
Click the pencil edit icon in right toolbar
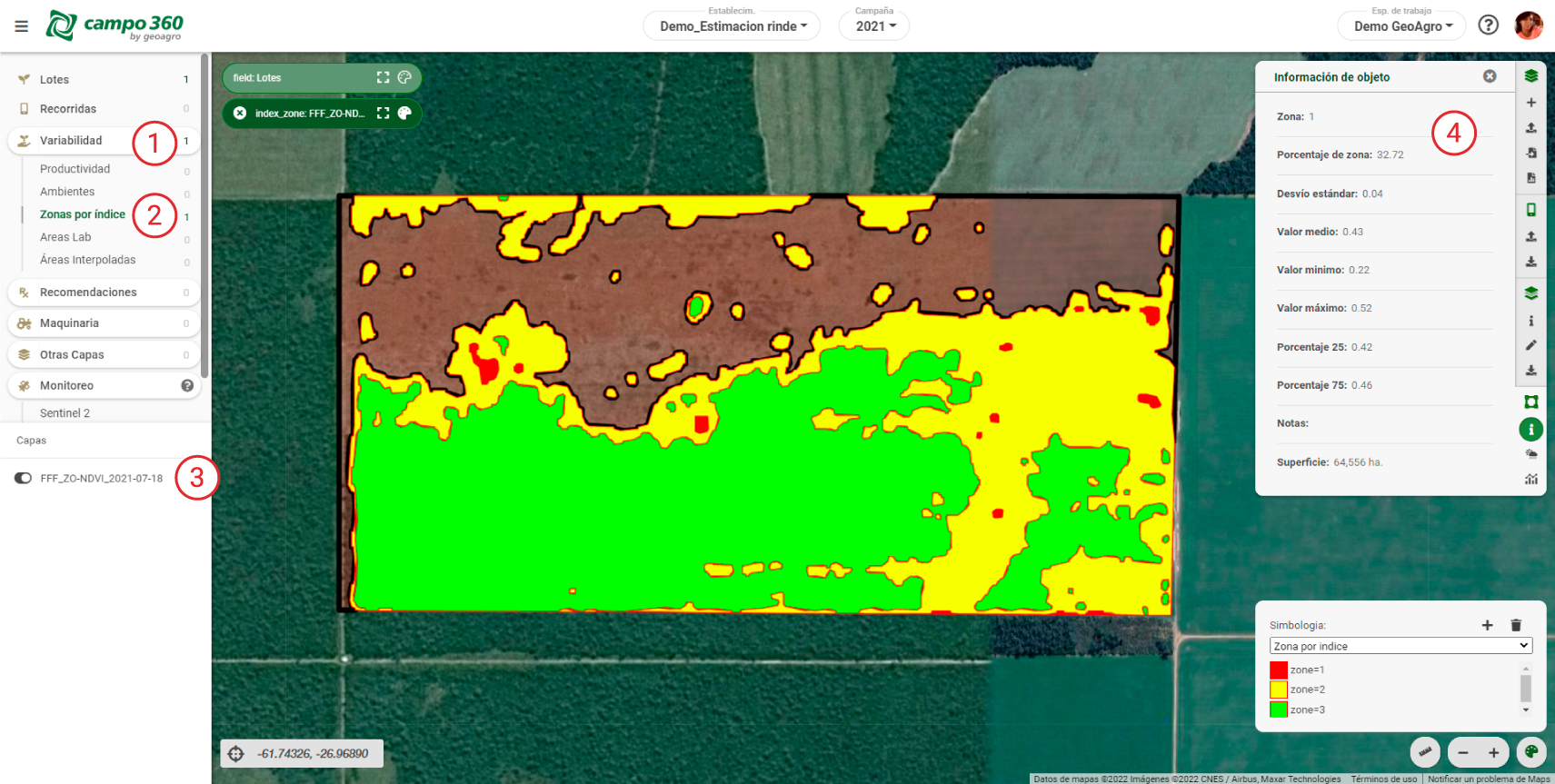(x=1531, y=345)
